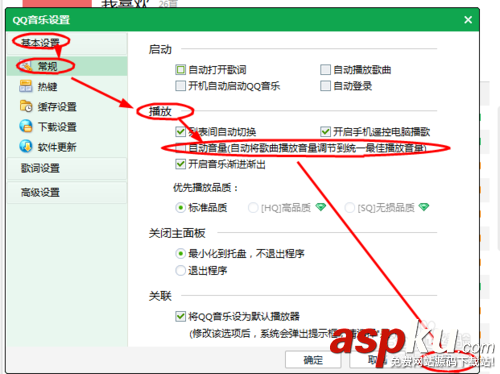This screenshot has width=500, height=374.
Task: Open the 软件更新 download icon
Action: (26, 146)
